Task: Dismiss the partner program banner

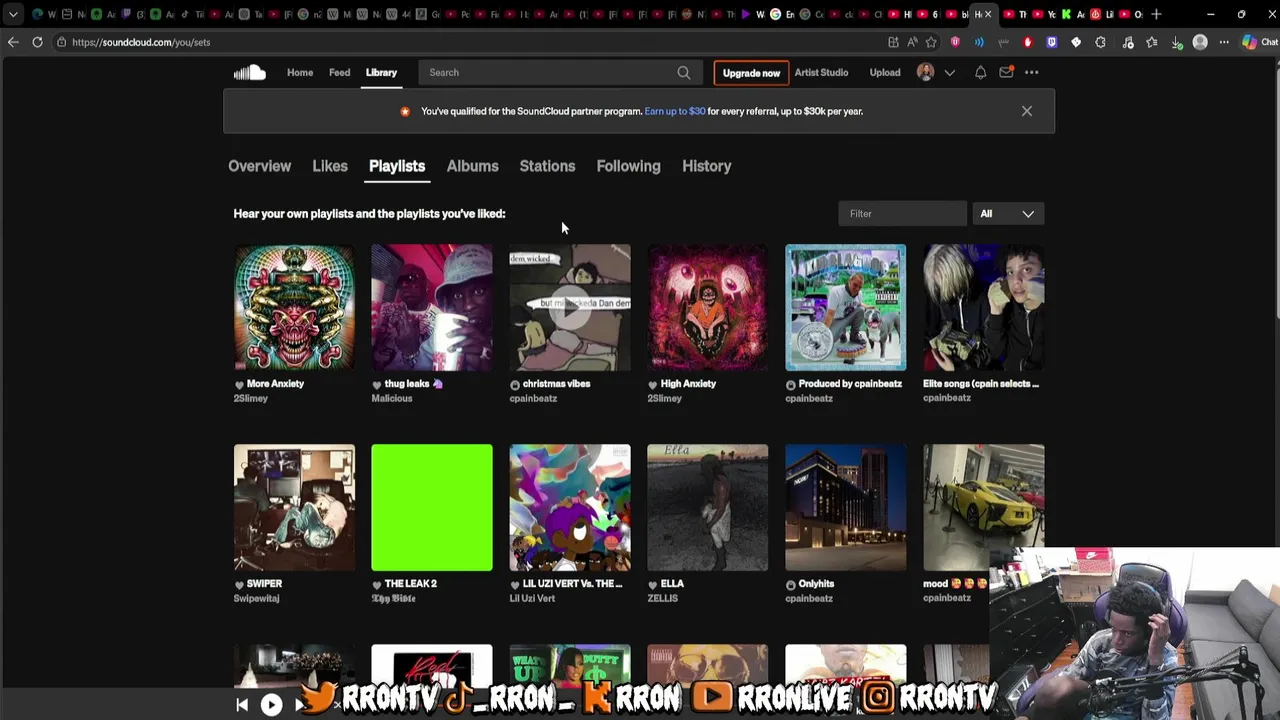Action: coord(1027,111)
